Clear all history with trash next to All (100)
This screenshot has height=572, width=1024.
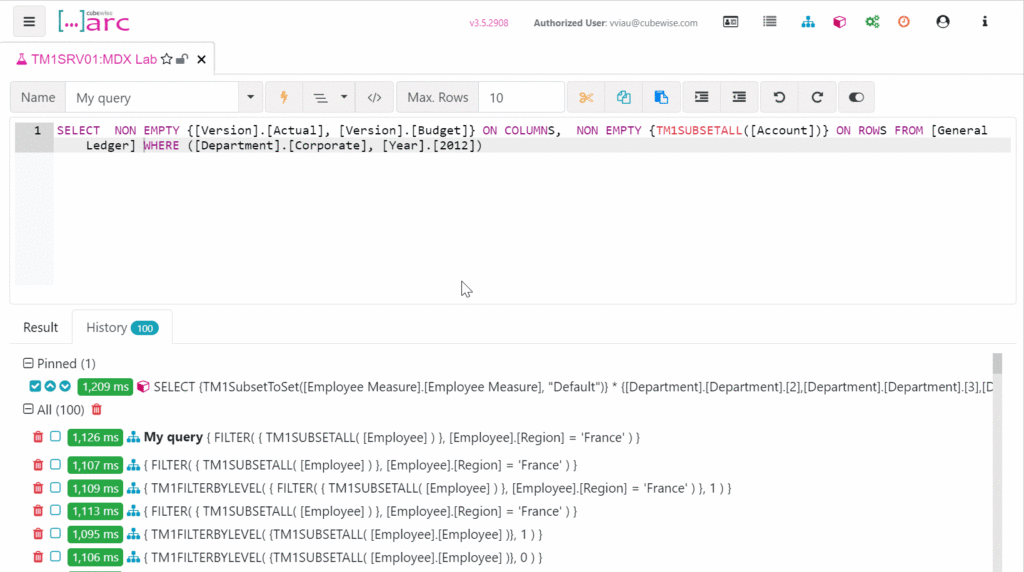pos(96,410)
